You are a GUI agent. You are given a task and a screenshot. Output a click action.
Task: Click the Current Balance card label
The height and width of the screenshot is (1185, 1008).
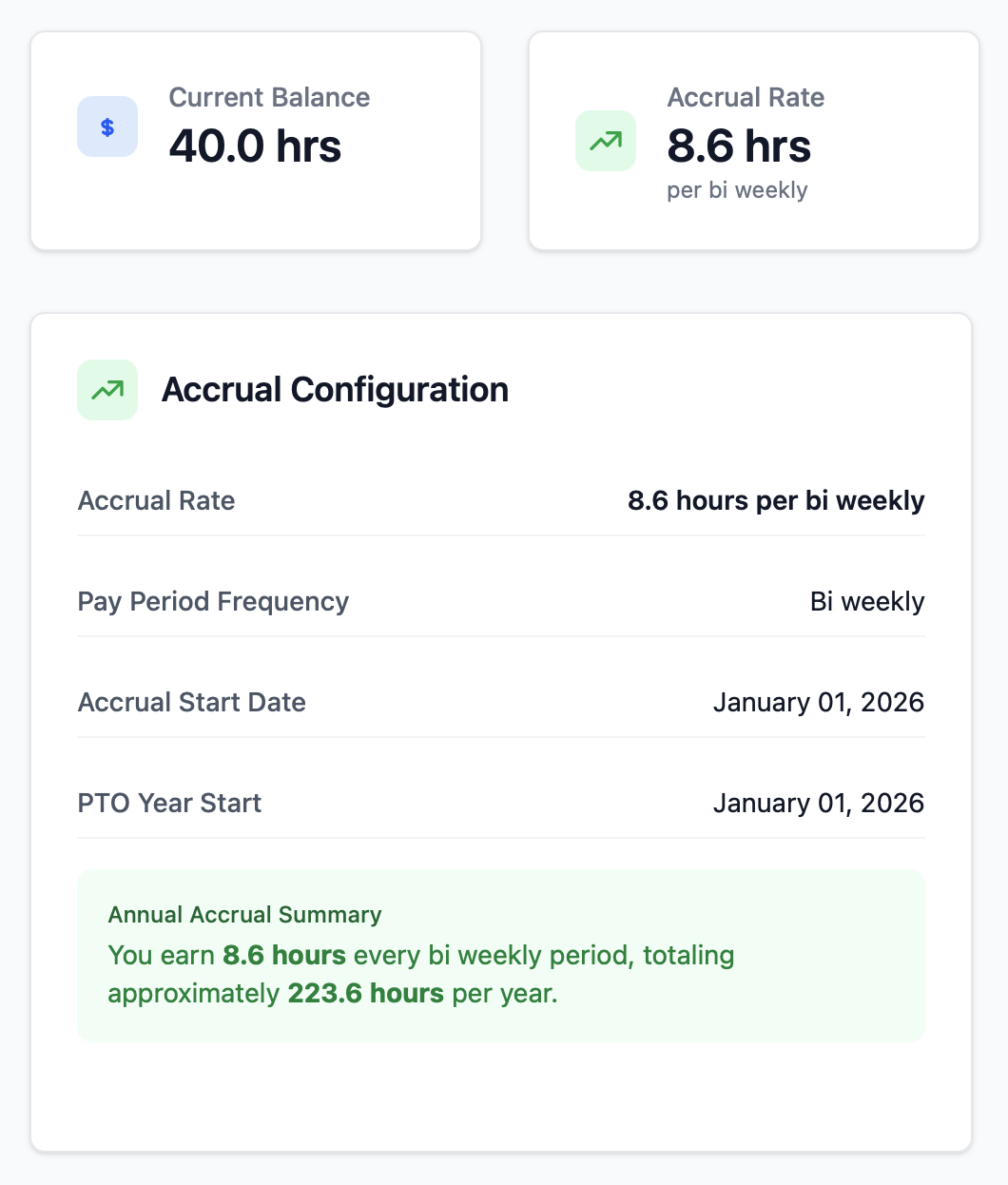269,97
